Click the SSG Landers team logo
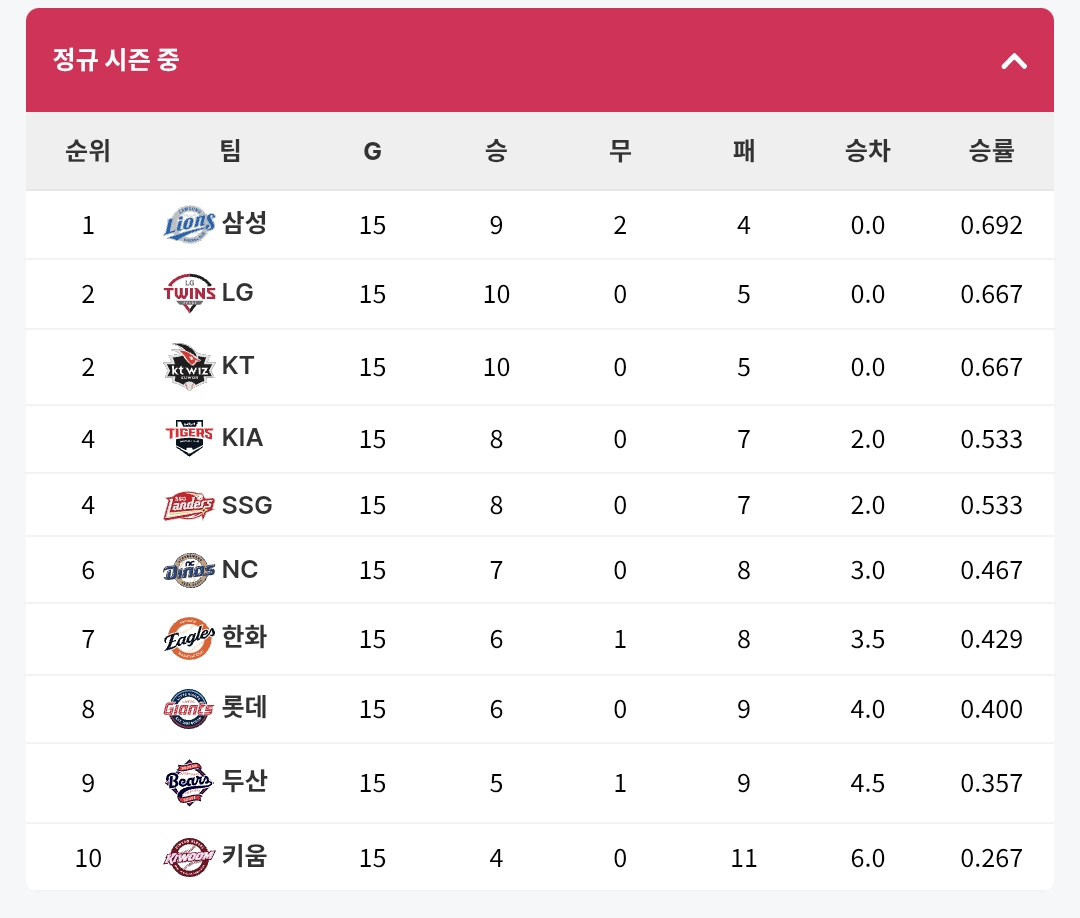 click(x=189, y=505)
